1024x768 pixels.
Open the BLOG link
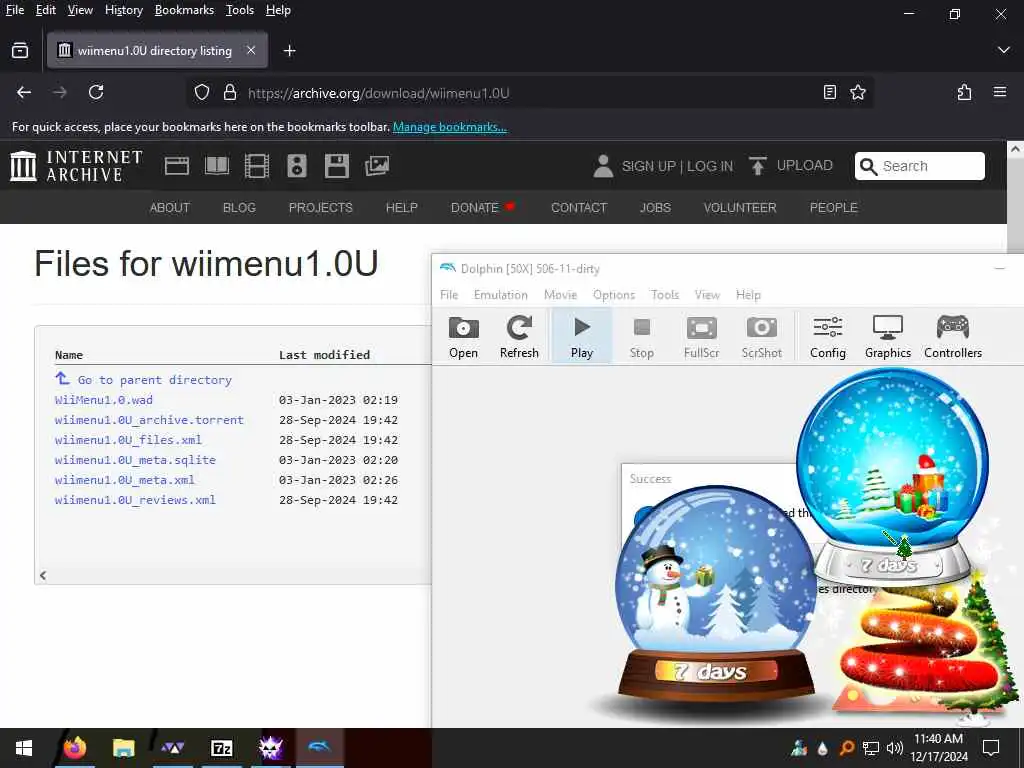coord(239,208)
